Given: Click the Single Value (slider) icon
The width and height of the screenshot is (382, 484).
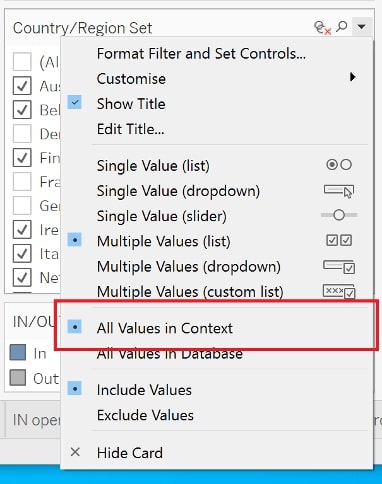Looking at the screenshot, I should [339, 215].
